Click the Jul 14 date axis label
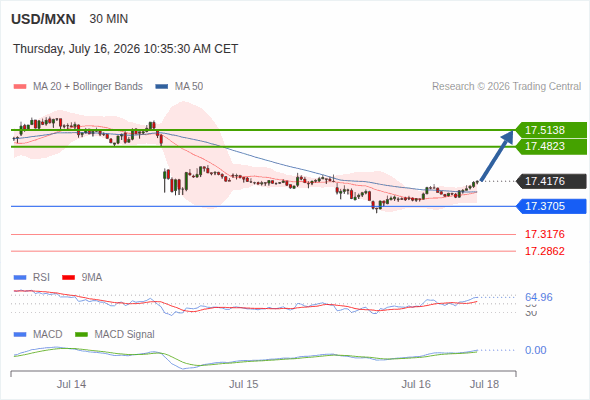 [x=71, y=384]
